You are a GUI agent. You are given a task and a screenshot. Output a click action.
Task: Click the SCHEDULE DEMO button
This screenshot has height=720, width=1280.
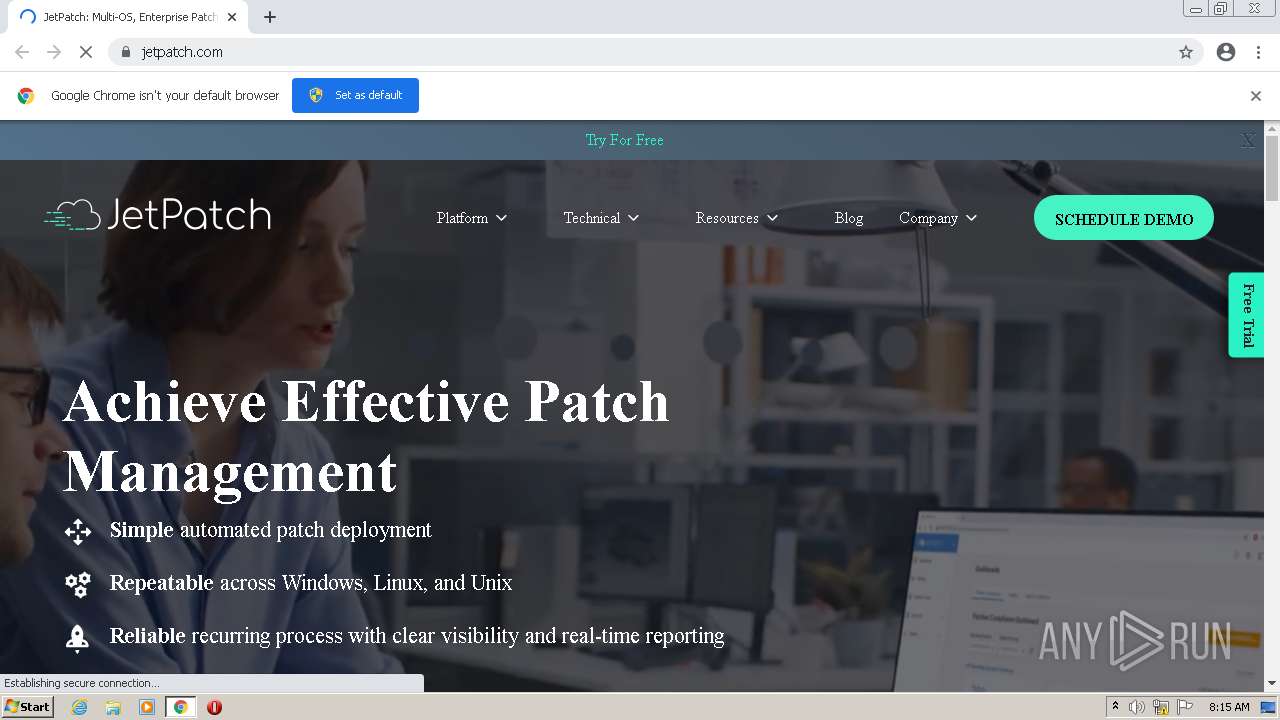(1124, 218)
